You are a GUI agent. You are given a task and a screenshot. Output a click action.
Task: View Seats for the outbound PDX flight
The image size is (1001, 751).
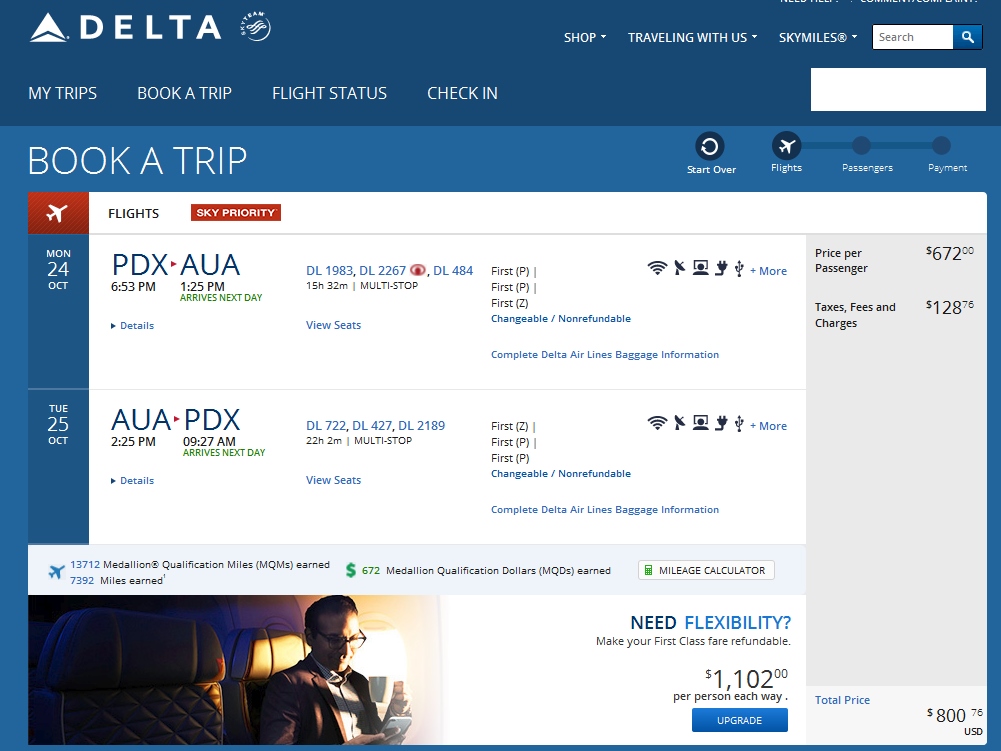click(333, 325)
